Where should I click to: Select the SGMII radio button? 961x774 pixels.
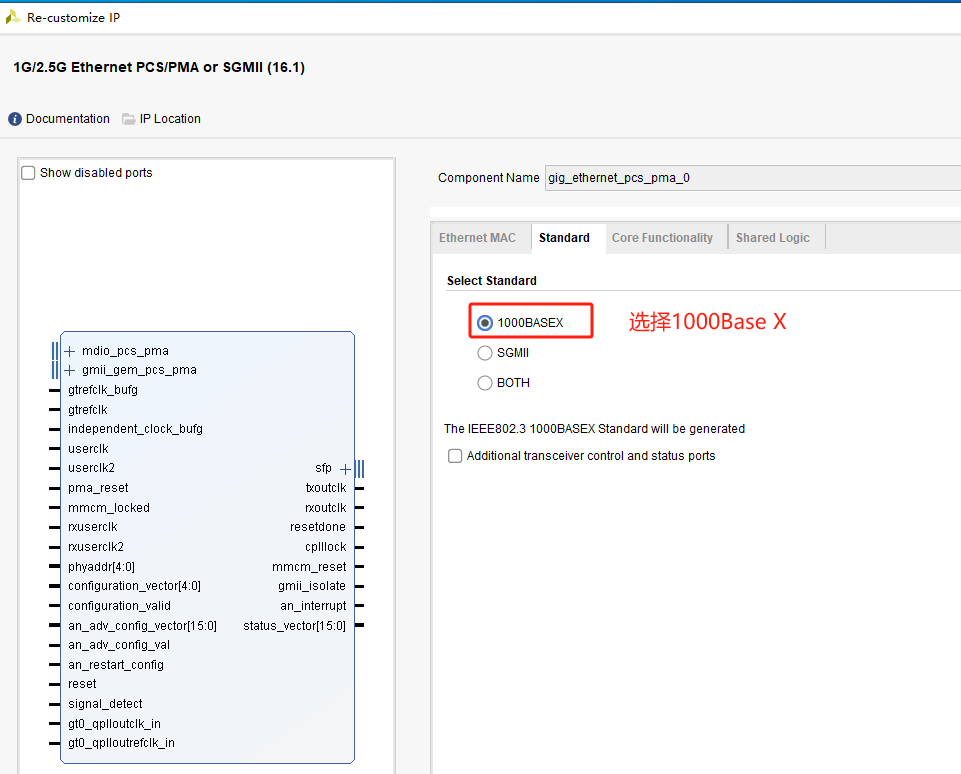(x=485, y=353)
